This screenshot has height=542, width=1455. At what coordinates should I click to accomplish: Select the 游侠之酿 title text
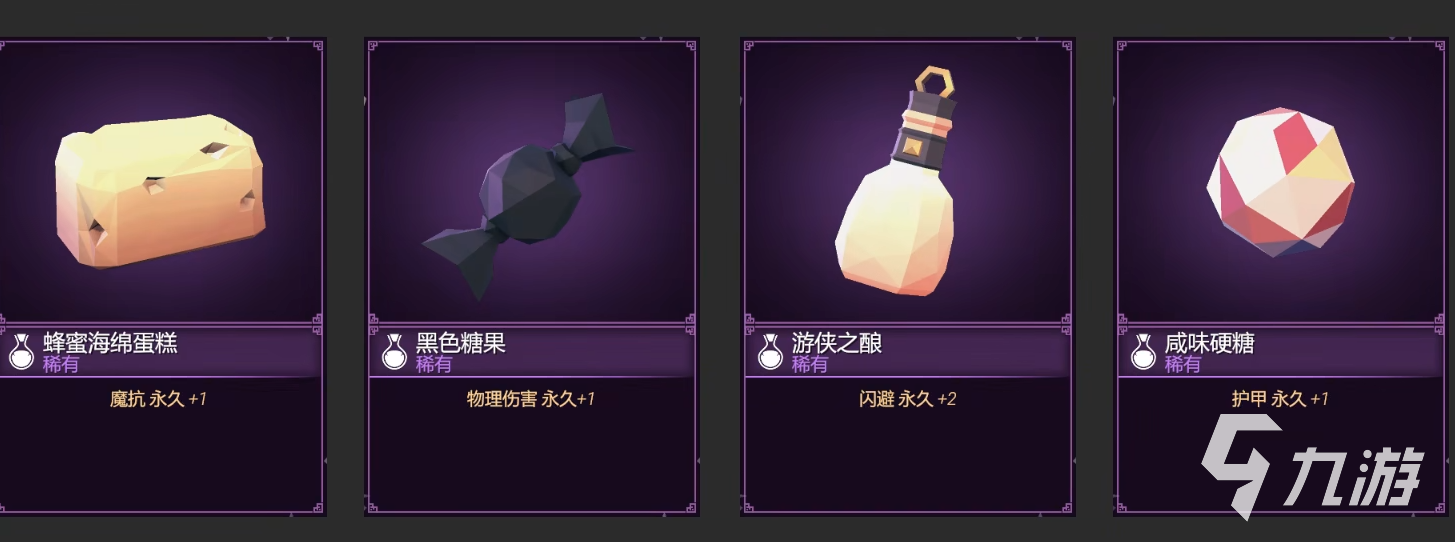click(837, 343)
